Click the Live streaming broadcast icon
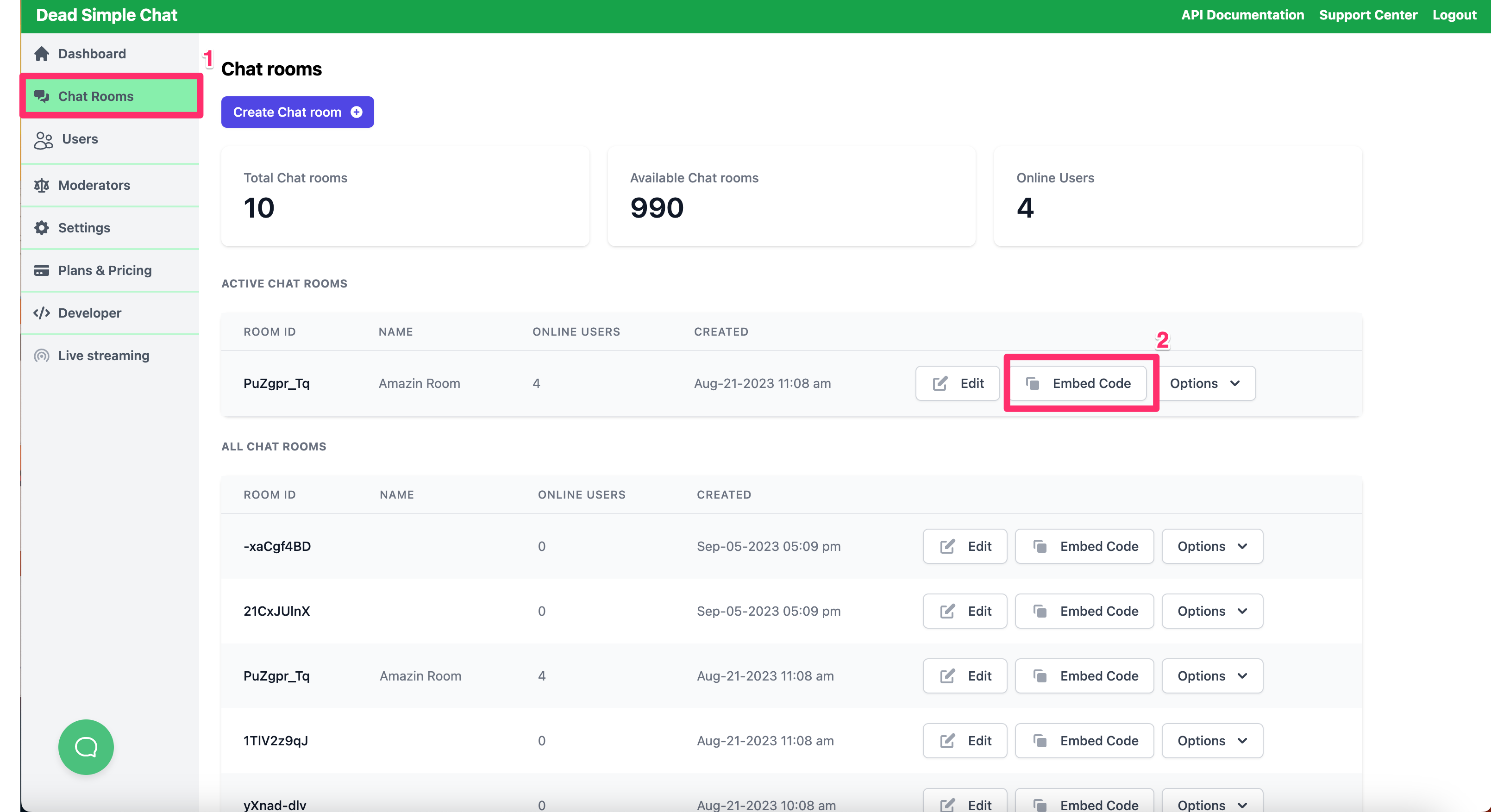This screenshot has width=1491, height=812. tap(42, 356)
